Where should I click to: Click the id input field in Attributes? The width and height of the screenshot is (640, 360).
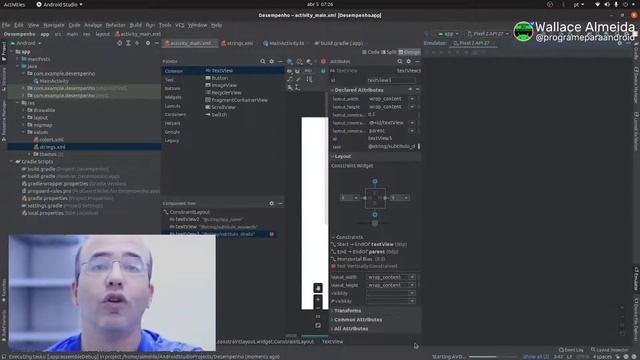(391, 80)
